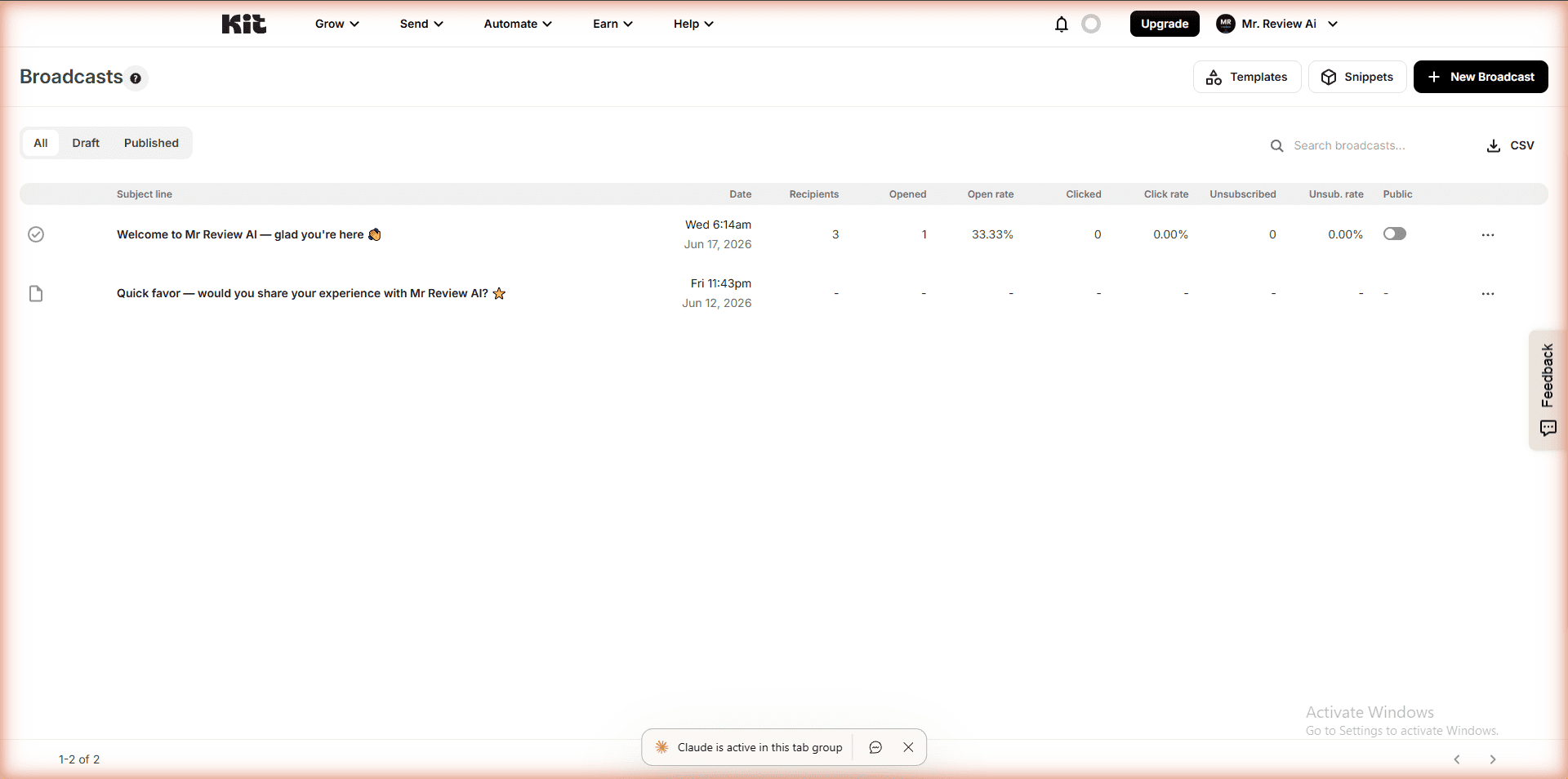
Task: Expand the Grow menu
Action: tap(336, 24)
